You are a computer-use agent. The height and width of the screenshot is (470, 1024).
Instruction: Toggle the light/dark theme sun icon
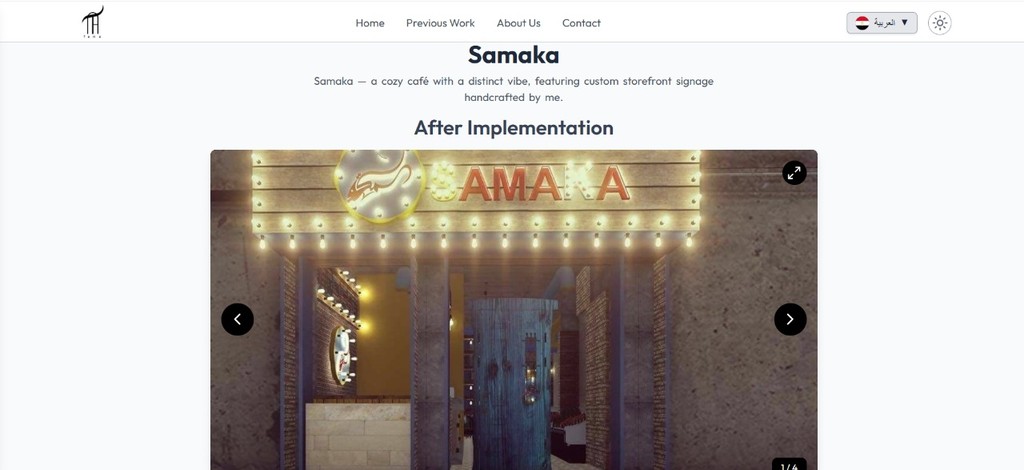(x=939, y=23)
